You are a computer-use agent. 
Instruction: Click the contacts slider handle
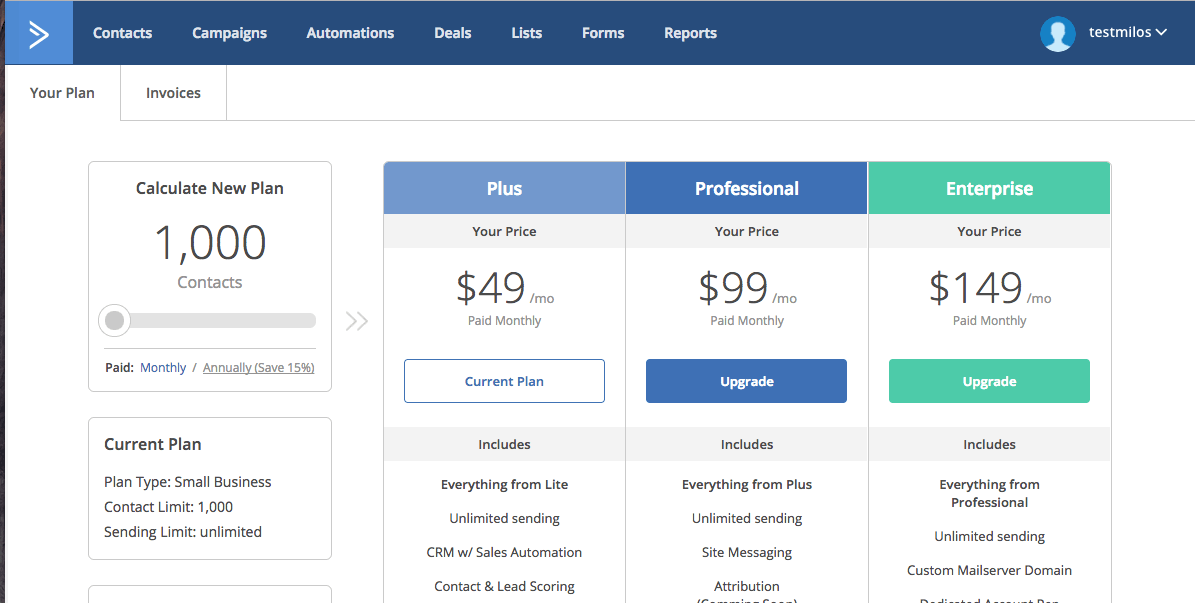[x=115, y=321]
